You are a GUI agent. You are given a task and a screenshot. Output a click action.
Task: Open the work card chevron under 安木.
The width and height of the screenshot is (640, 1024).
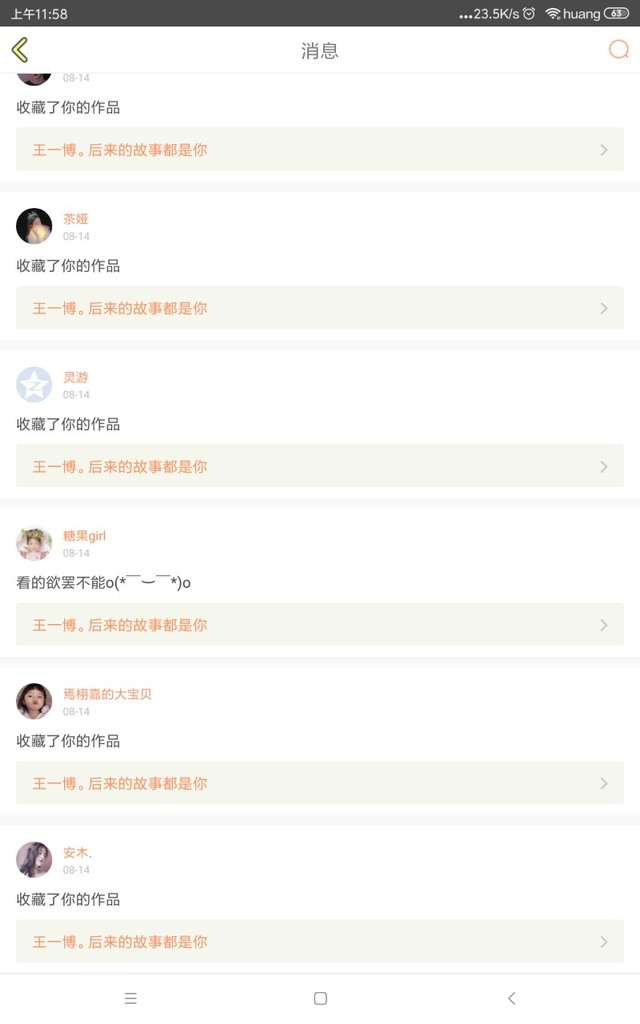pos(604,942)
